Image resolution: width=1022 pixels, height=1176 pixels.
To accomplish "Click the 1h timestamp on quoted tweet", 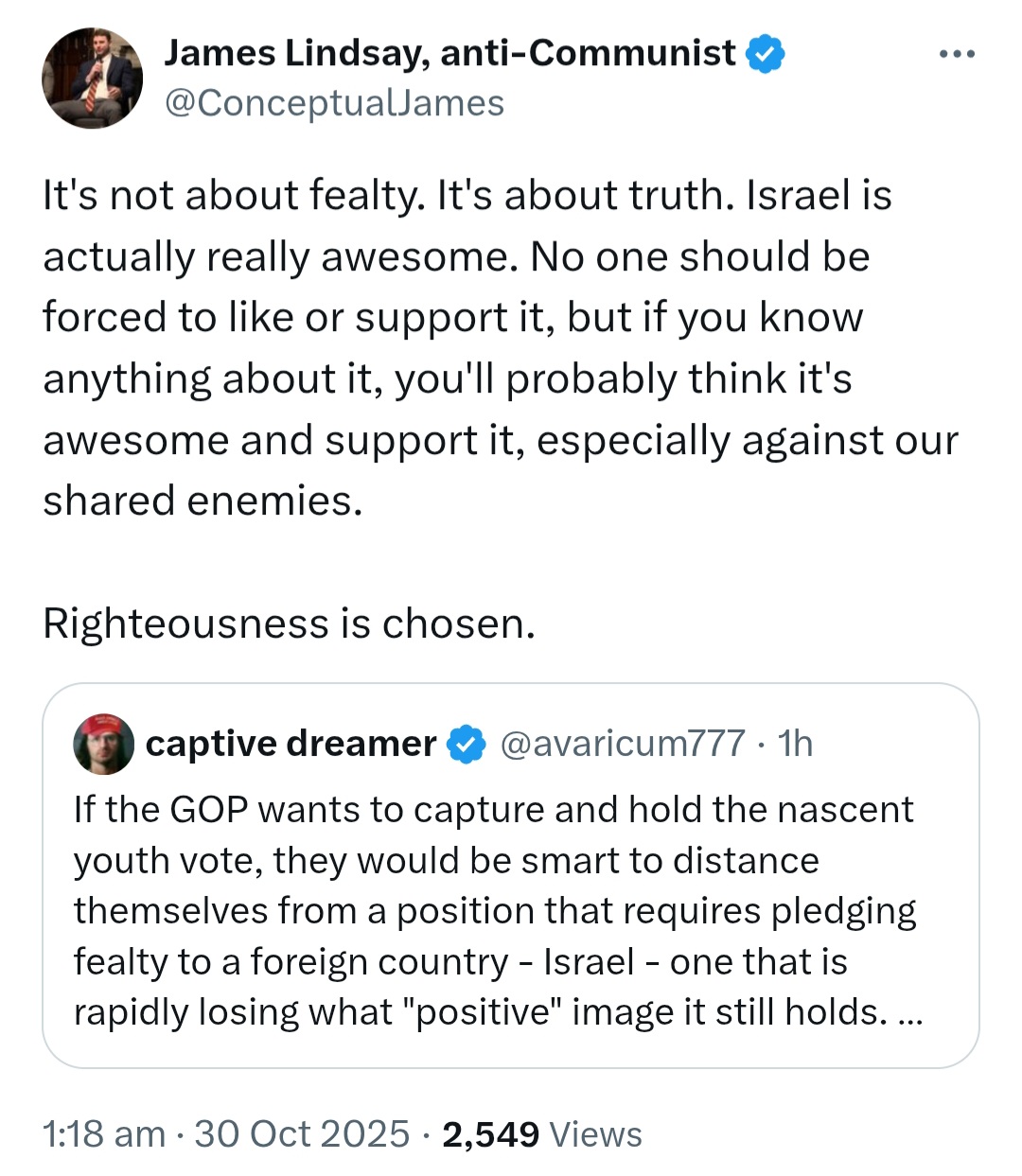I will pos(795,744).
